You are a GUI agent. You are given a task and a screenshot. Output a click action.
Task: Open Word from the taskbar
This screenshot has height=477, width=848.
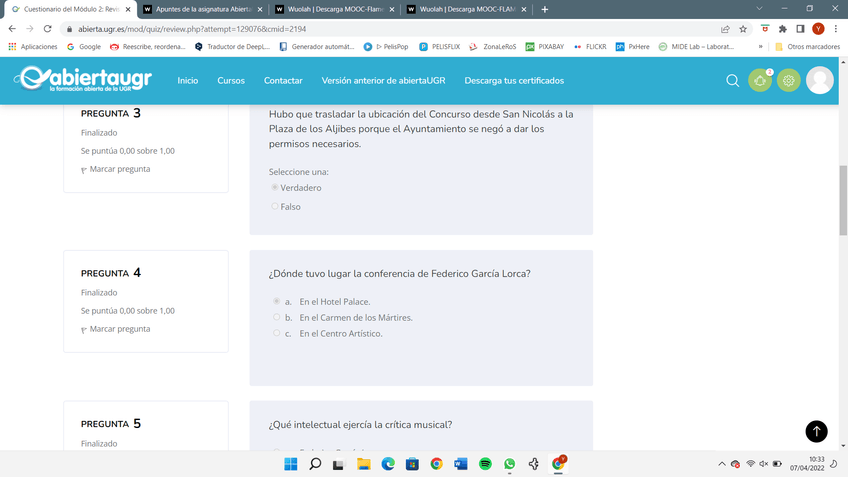coord(461,463)
